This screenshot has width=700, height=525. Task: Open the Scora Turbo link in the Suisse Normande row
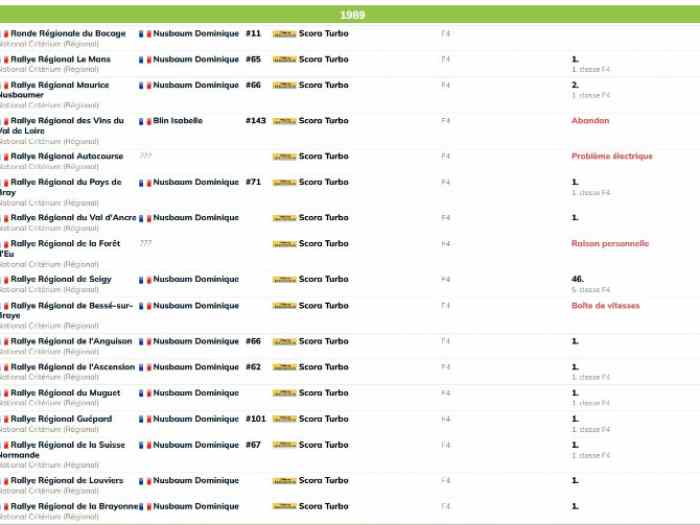coord(323,445)
